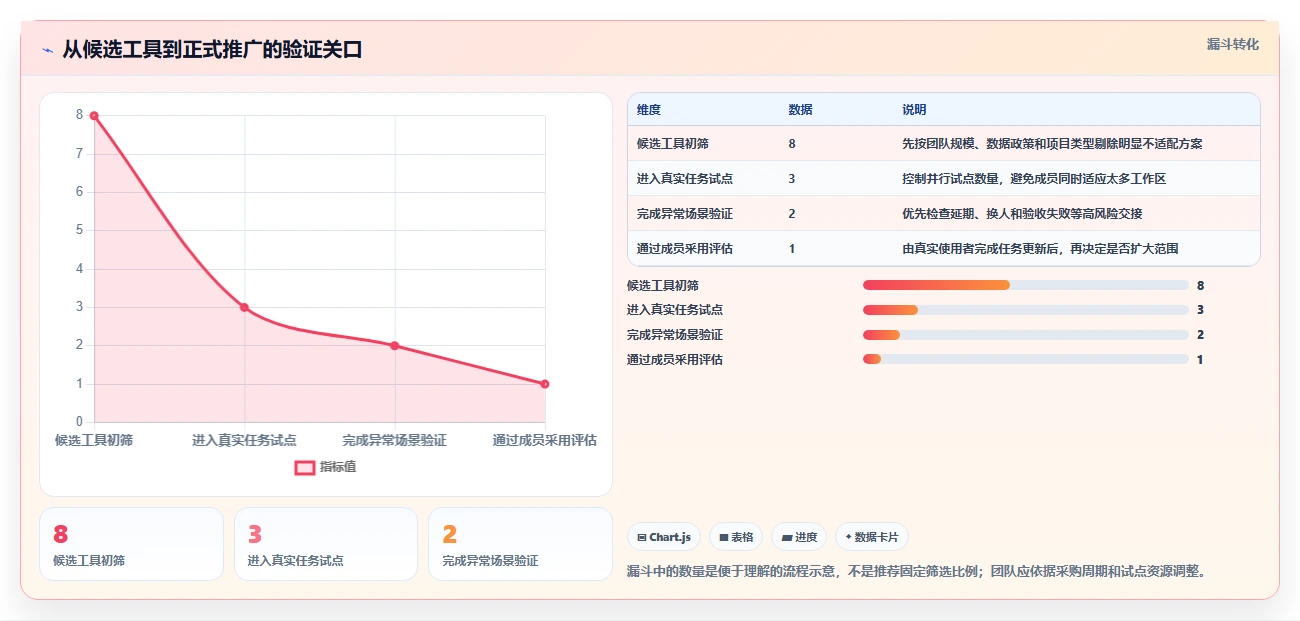Click the panel title 从候选工具到正式推广的验证关口
This screenshot has height=621, width=1300.
point(212,49)
